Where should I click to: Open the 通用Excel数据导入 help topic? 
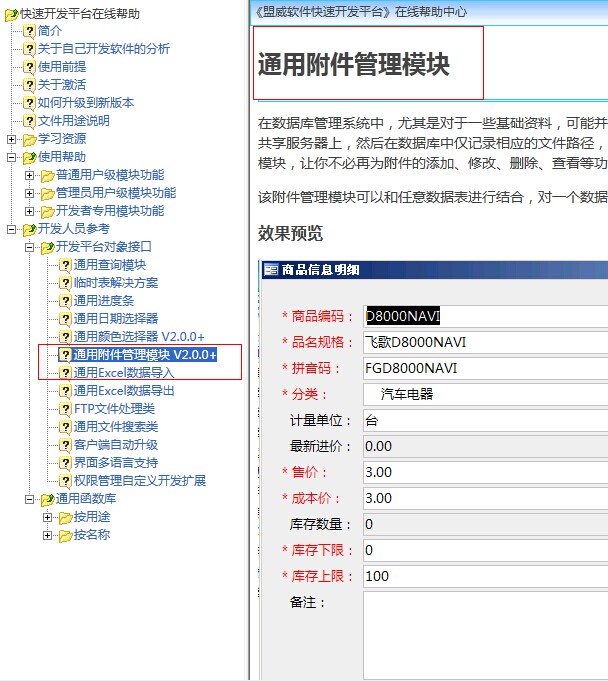point(123,373)
